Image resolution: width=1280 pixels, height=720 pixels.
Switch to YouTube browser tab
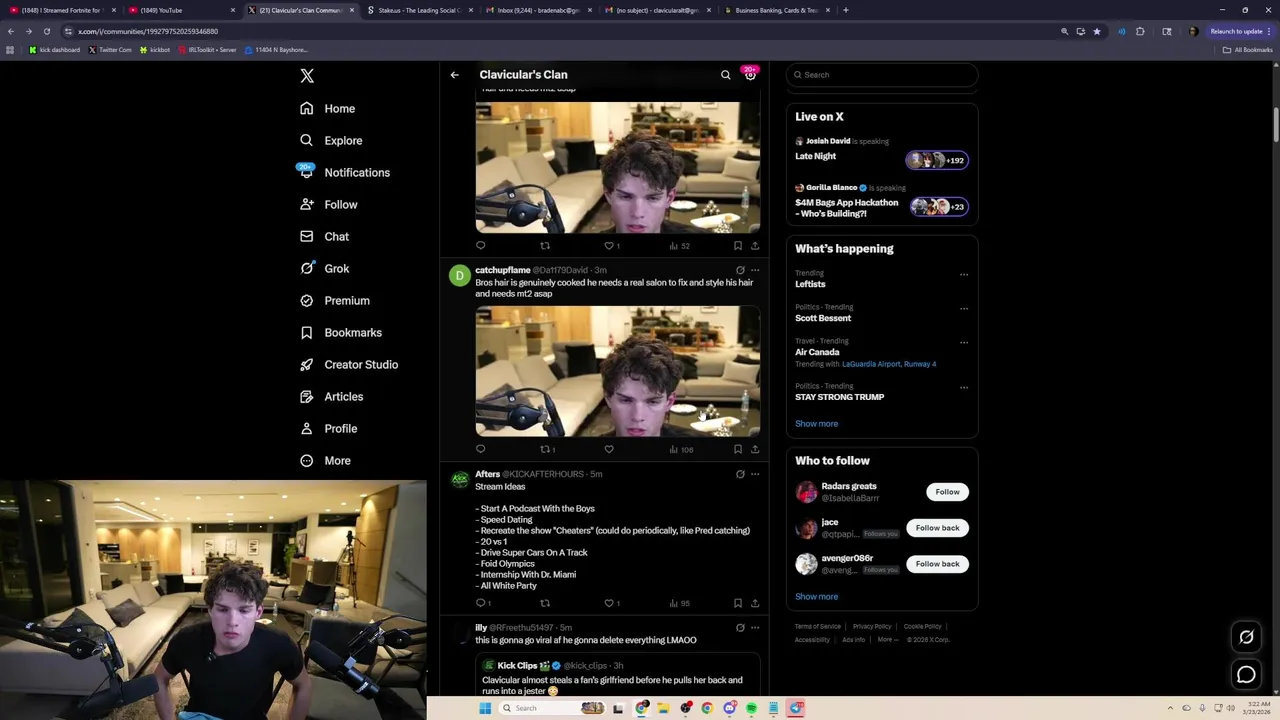[x=180, y=10]
